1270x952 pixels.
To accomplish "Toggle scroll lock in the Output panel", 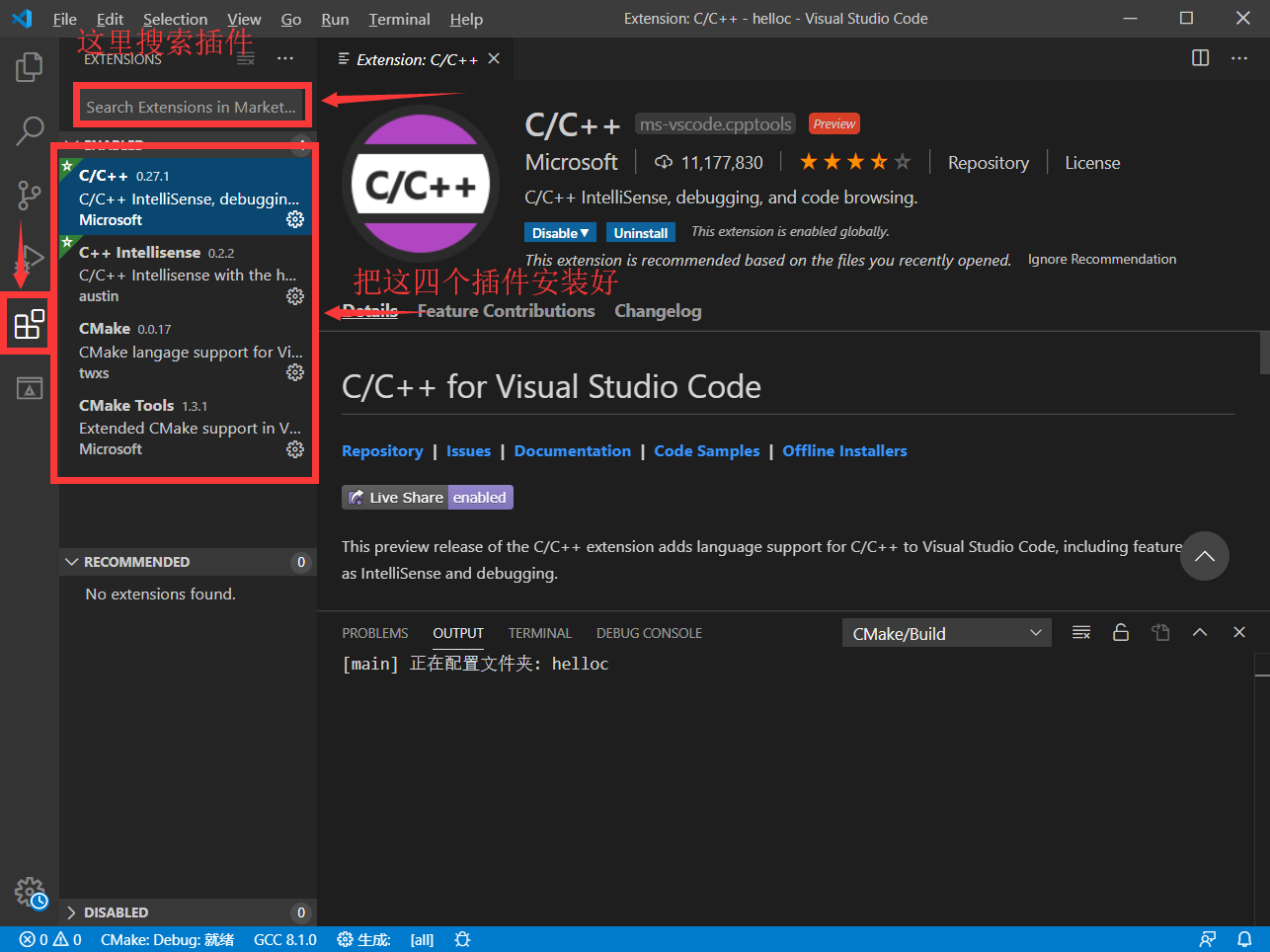I will click(1120, 632).
